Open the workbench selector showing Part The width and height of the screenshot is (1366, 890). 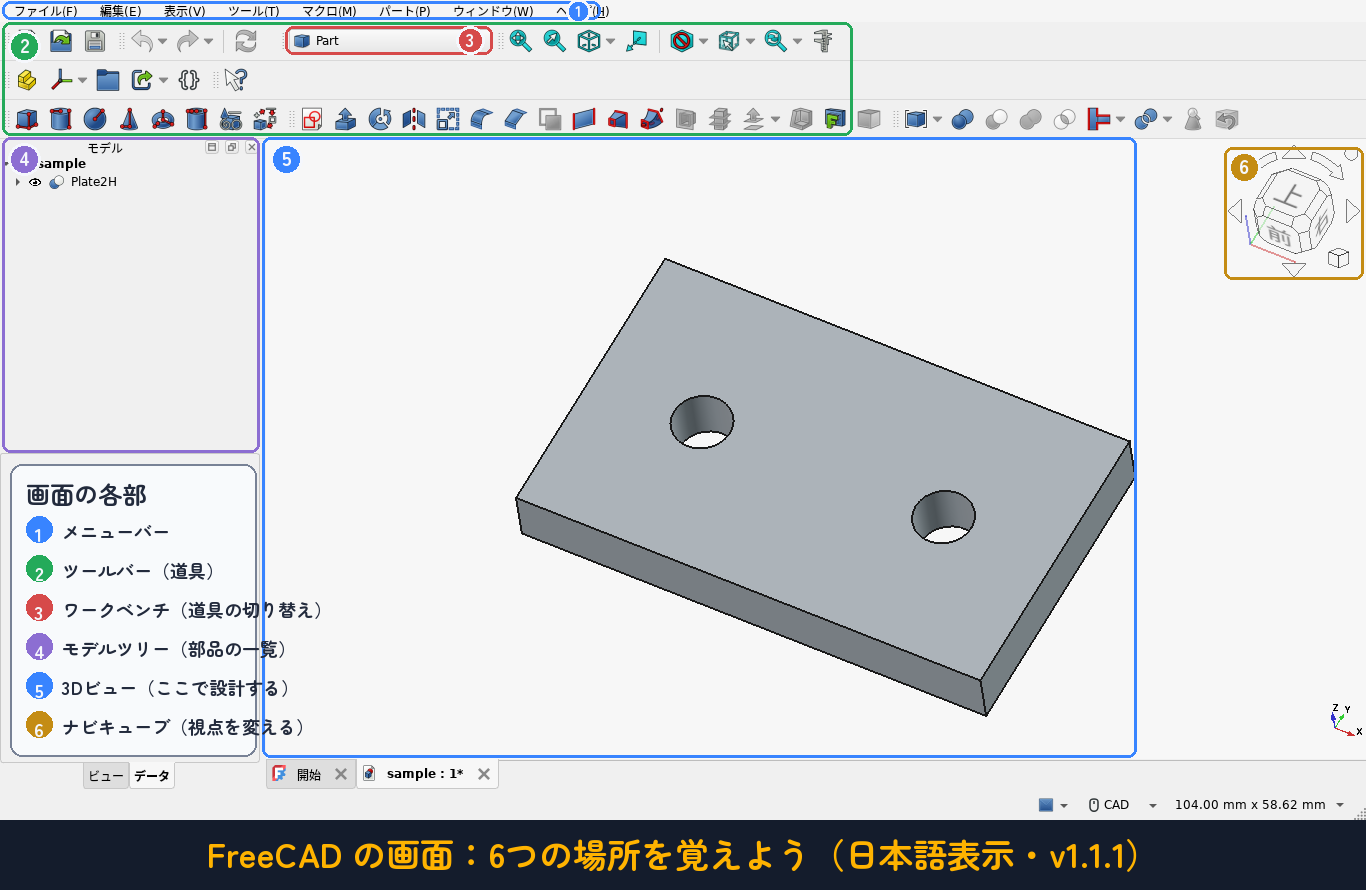click(x=389, y=41)
